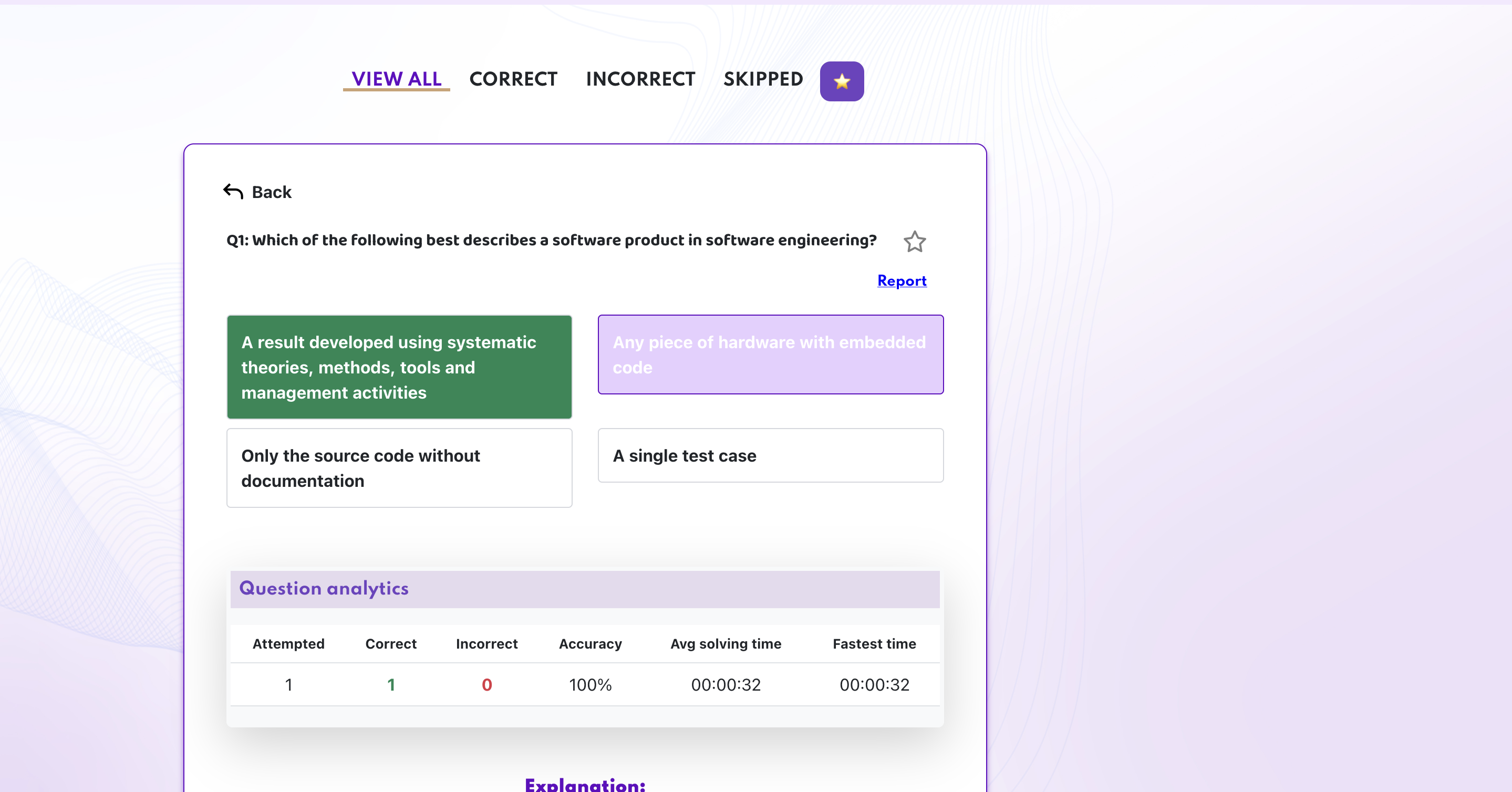Click the 100% accuracy value

[590, 685]
